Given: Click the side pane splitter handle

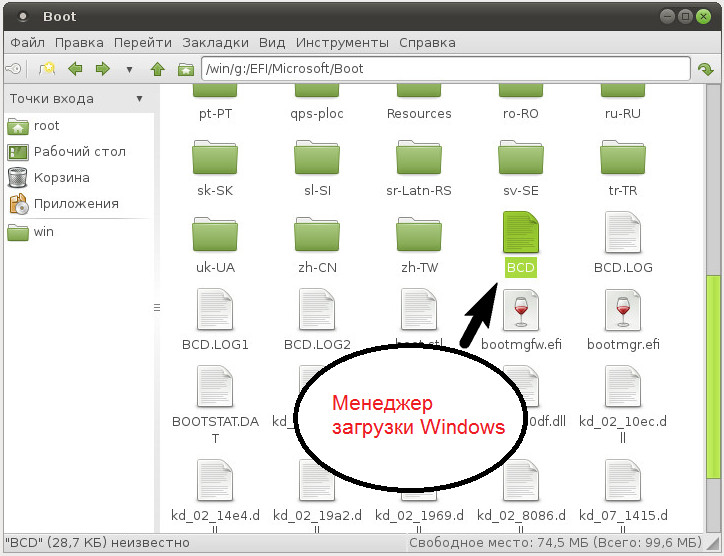Looking at the screenshot, I should point(157,308).
